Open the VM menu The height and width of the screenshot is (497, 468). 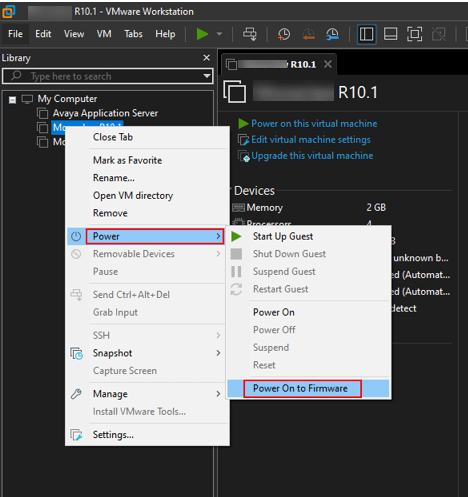tap(104, 34)
